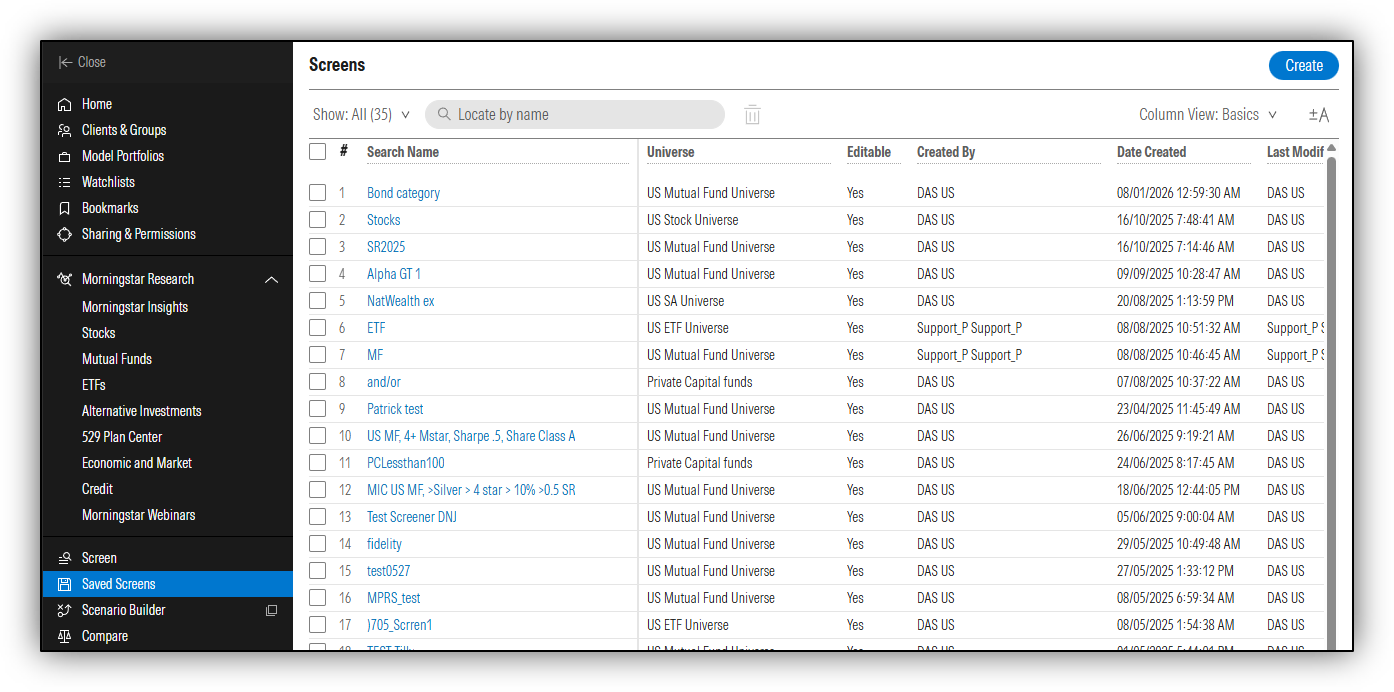Select Credit in the sidebar
This screenshot has height=692, width=1394.
pos(98,489)
